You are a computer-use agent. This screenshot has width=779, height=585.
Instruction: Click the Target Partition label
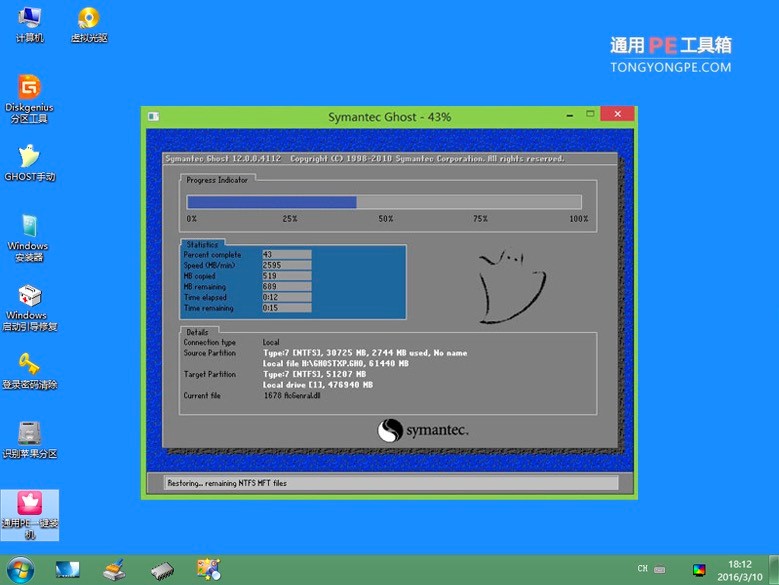210,374
